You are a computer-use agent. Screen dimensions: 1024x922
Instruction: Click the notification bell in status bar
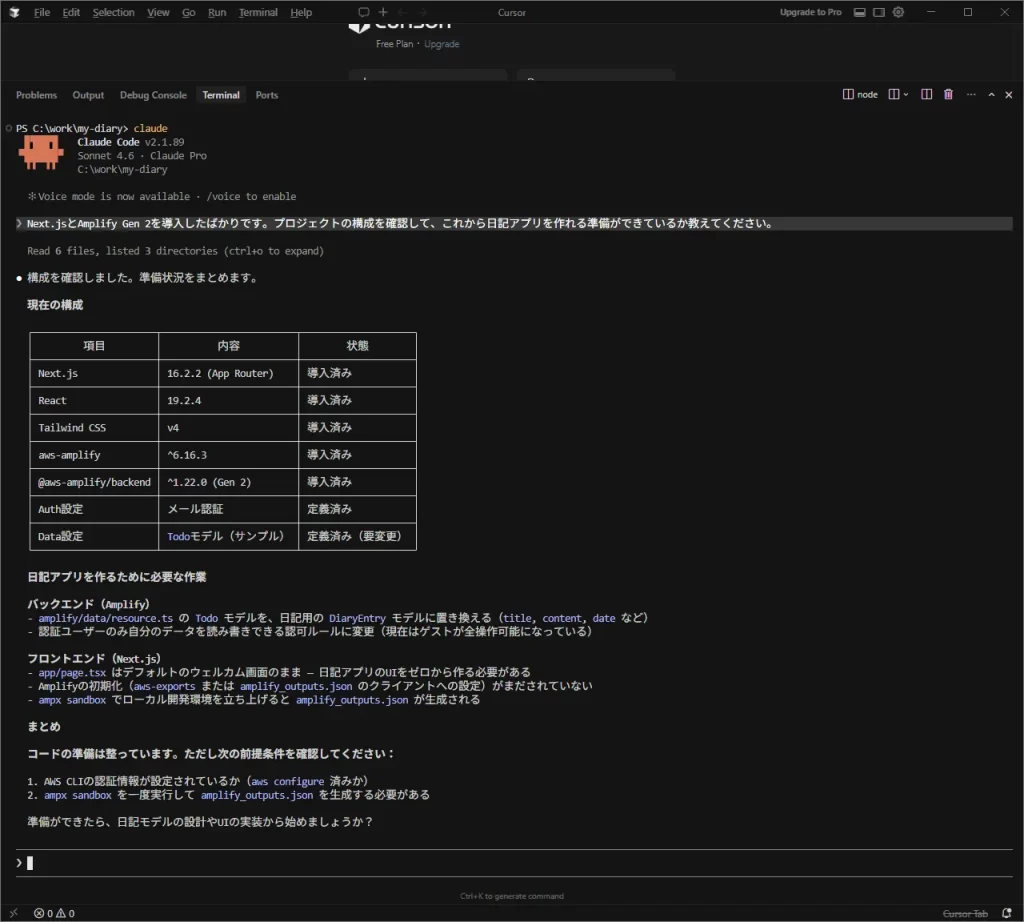coord(1008,913)
